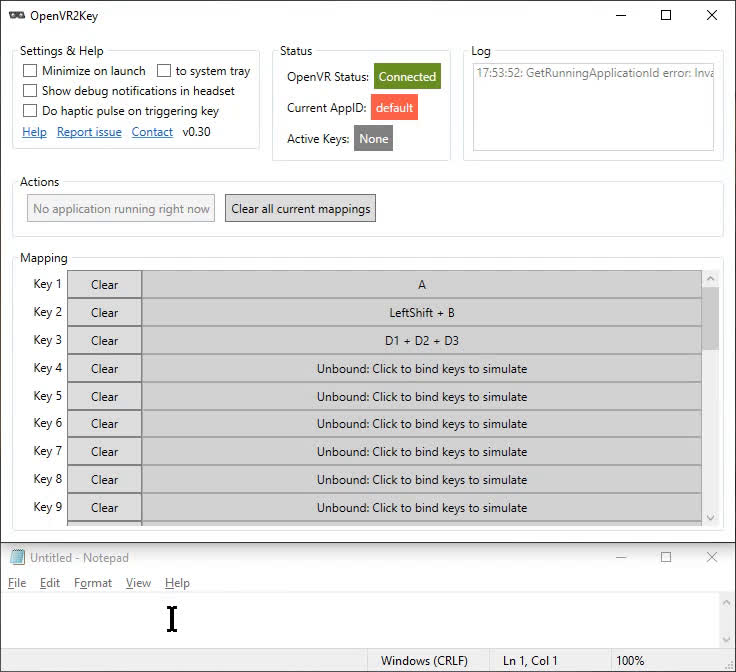This screenshot has width=736, height=672.
Task: Click the OpenVR2Key headset icon in title bar
Action: click(x=17, y=16)
